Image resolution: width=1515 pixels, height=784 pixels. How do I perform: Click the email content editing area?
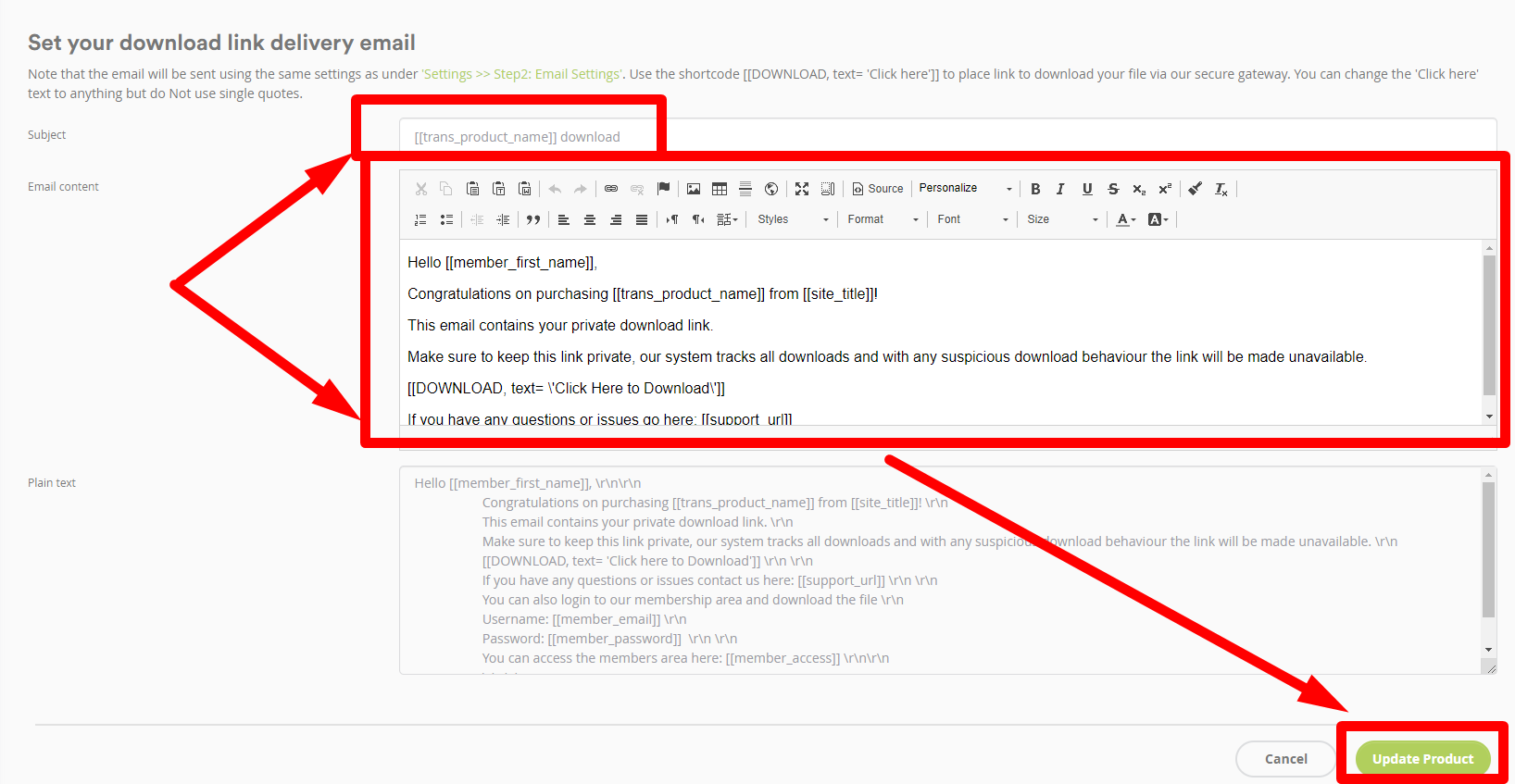941,332
